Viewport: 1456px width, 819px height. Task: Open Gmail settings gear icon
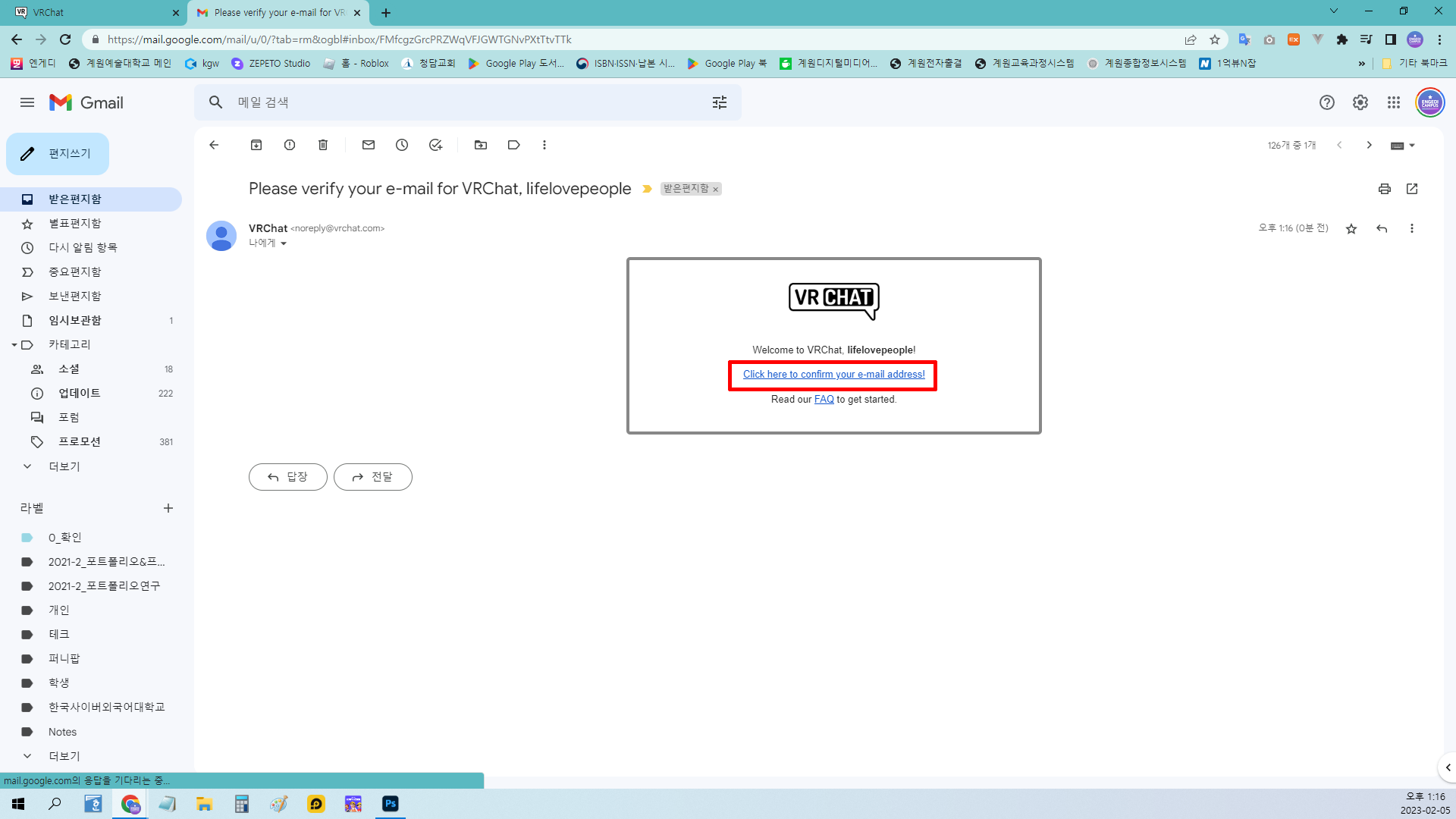tap(1360, 102)
